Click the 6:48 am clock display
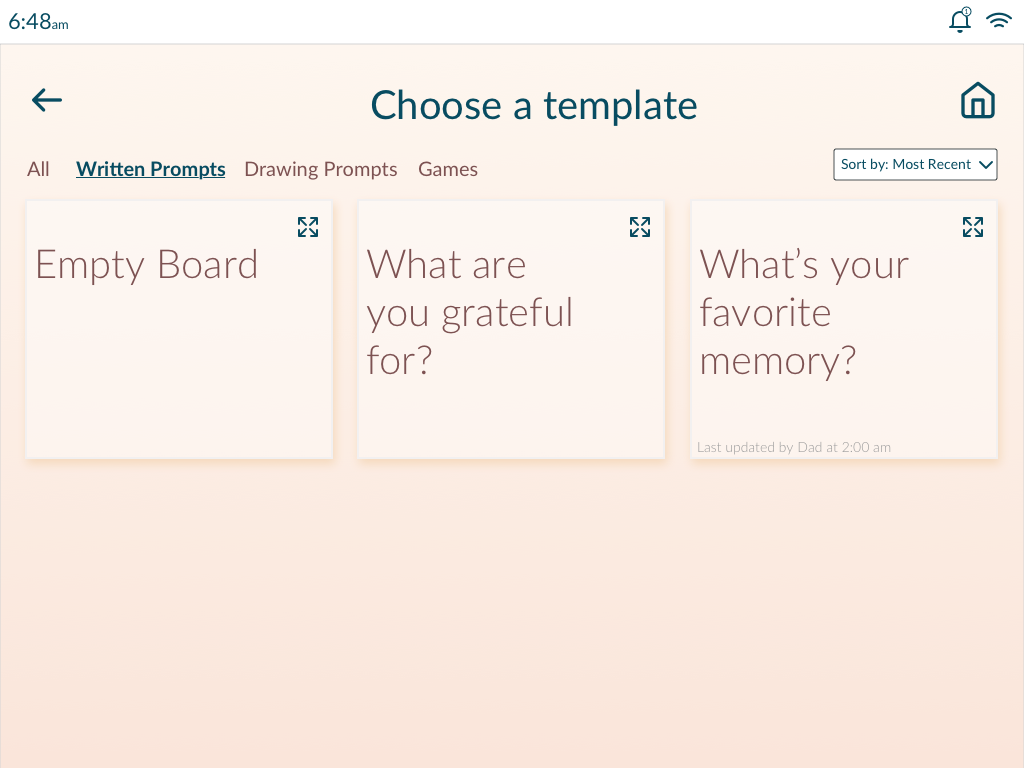Viewport: 1024px width, 768px height. [x=39, y=22]
